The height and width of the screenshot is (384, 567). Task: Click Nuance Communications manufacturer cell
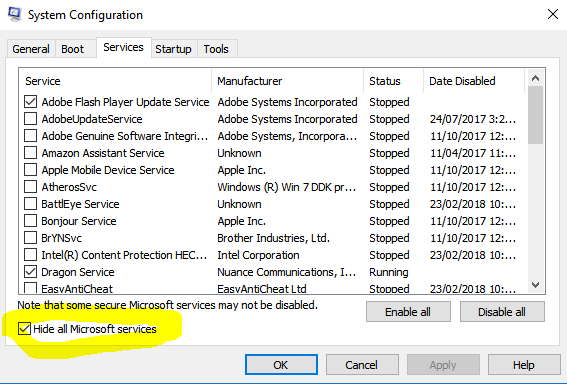tap(287, 272)
